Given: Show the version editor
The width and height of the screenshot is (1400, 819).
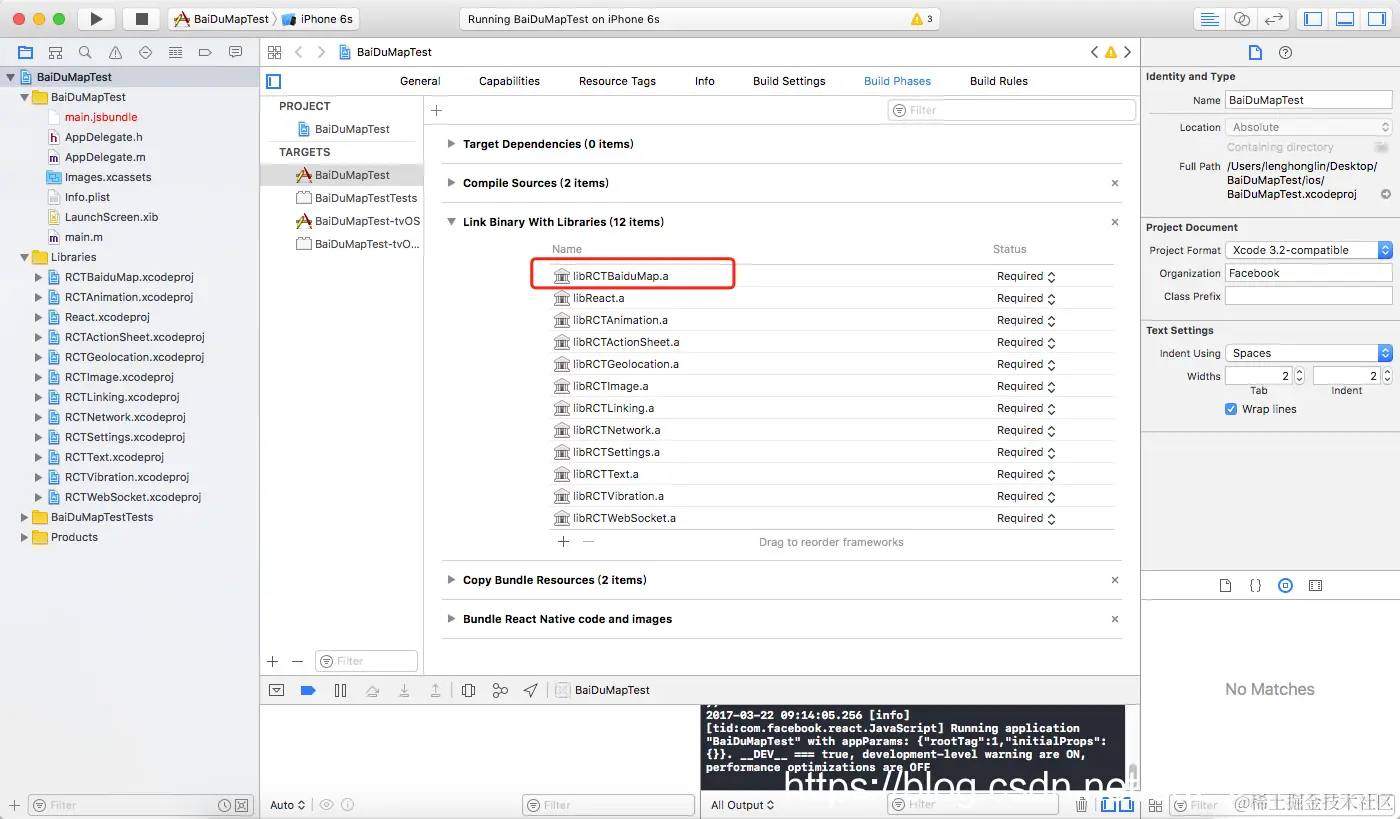Looking at the screenshot, I should [1272, 19].
